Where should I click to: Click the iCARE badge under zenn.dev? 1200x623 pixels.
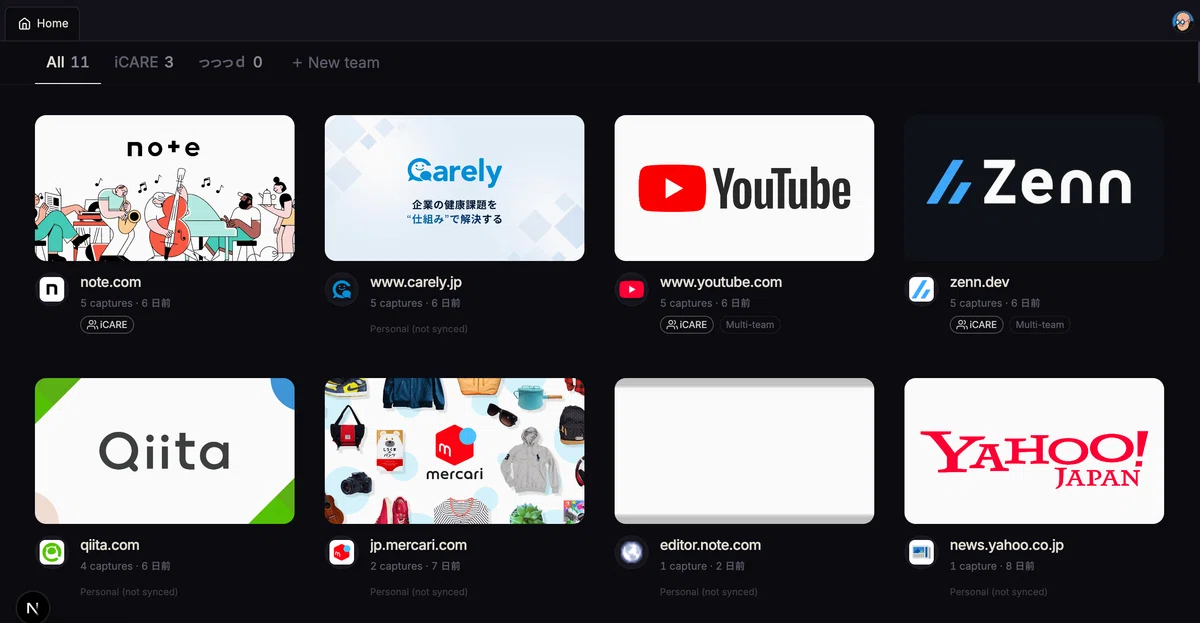(x=977, y=324)
